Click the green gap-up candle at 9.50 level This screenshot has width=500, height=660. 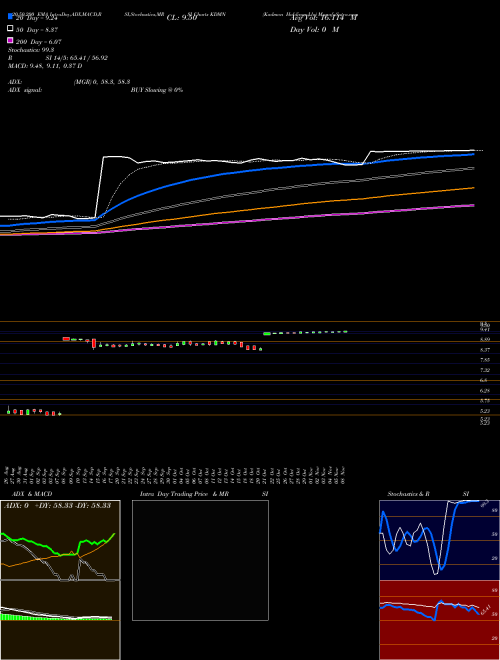click(x=267, y=334)
